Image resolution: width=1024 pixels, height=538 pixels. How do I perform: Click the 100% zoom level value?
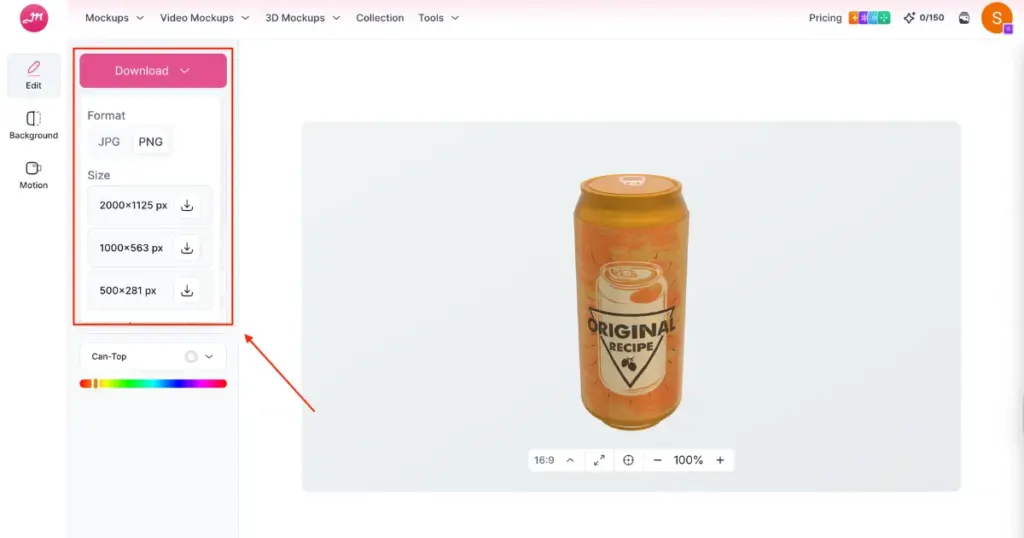click(x=688, y=460)
